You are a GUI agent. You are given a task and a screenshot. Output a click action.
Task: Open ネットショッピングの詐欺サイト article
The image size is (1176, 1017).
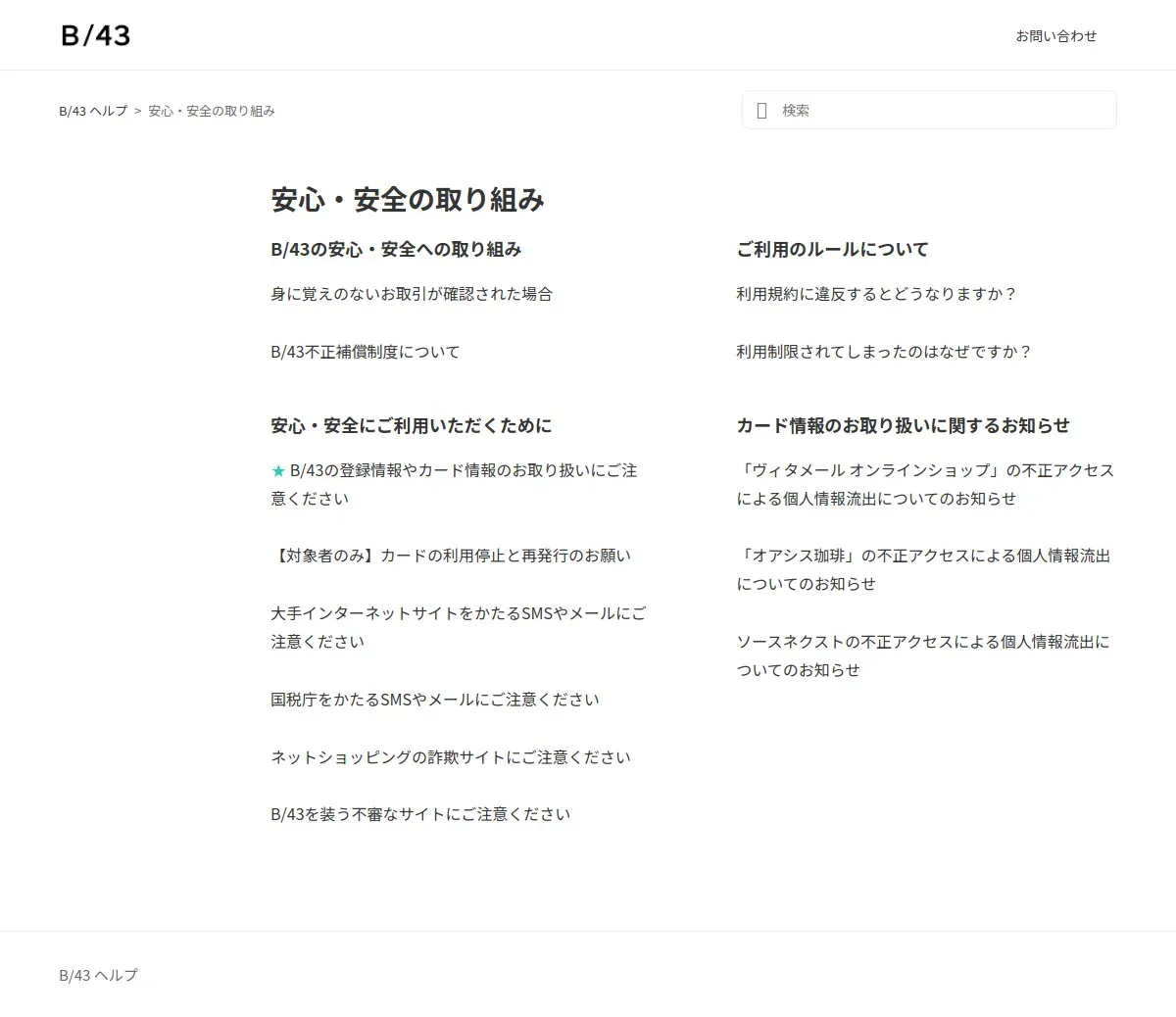click(451, 757)
